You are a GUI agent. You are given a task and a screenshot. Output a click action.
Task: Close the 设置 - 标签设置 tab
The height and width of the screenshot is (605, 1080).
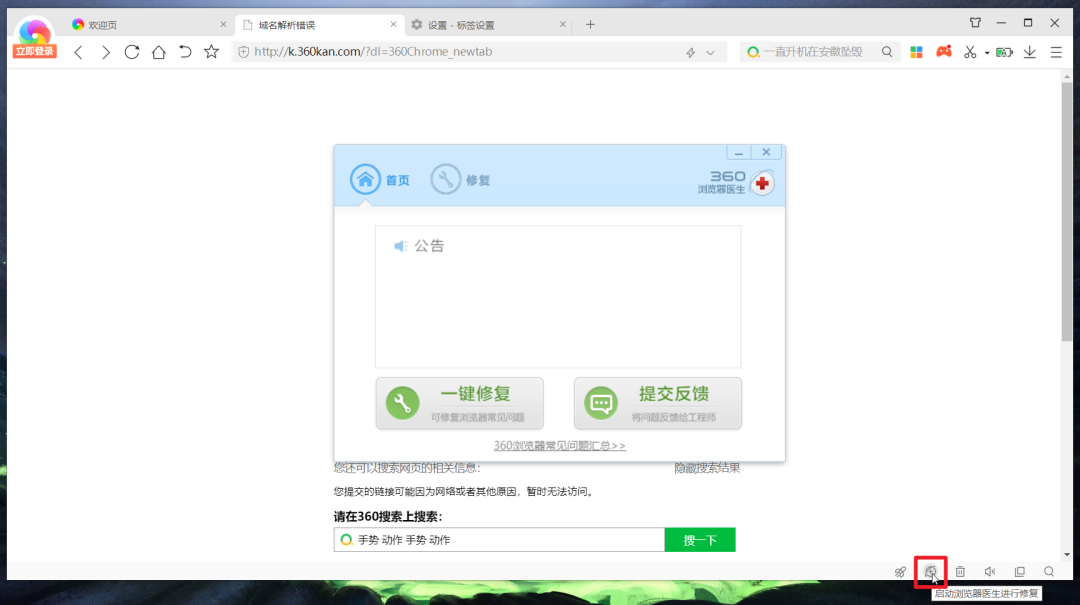(563, 24)
